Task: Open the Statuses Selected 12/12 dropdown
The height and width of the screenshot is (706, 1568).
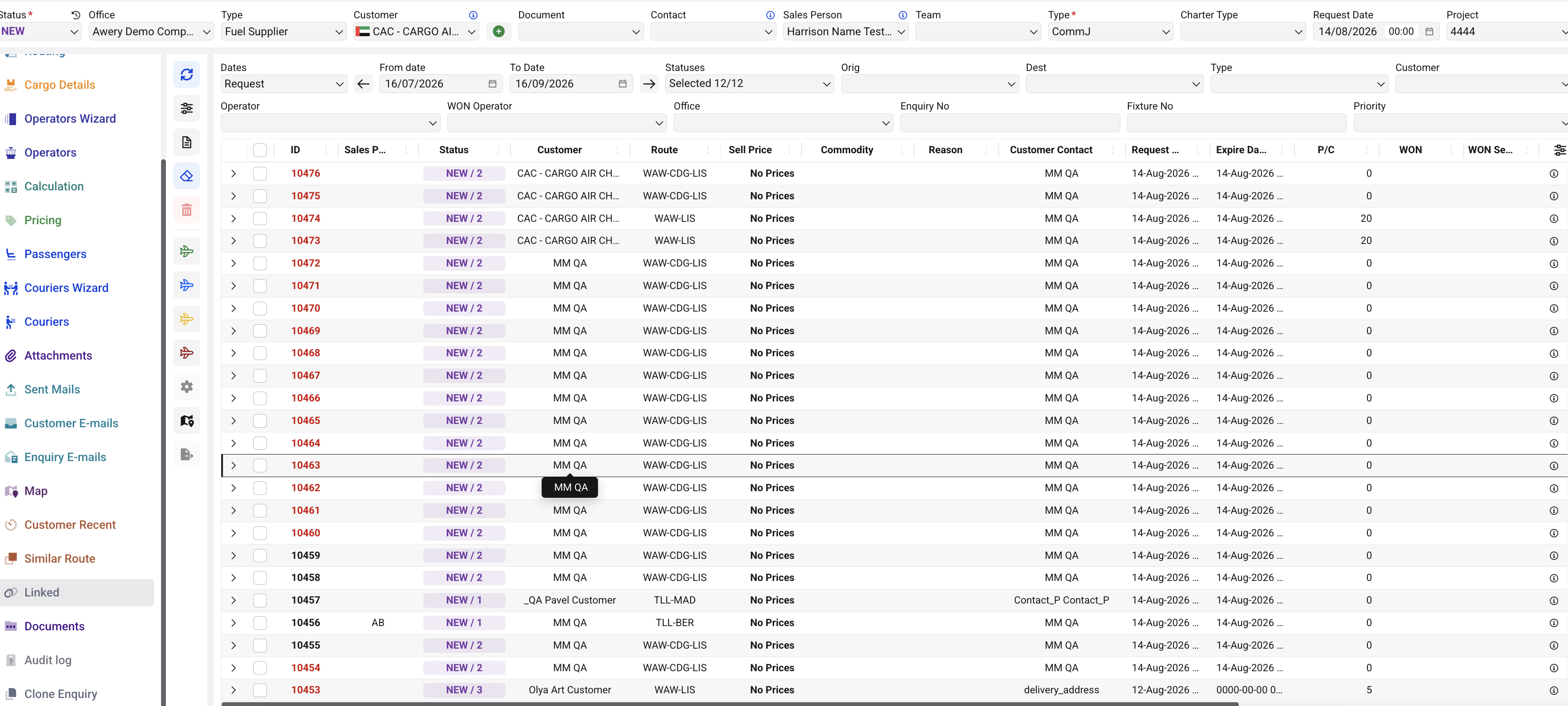Action: point(749,84)
